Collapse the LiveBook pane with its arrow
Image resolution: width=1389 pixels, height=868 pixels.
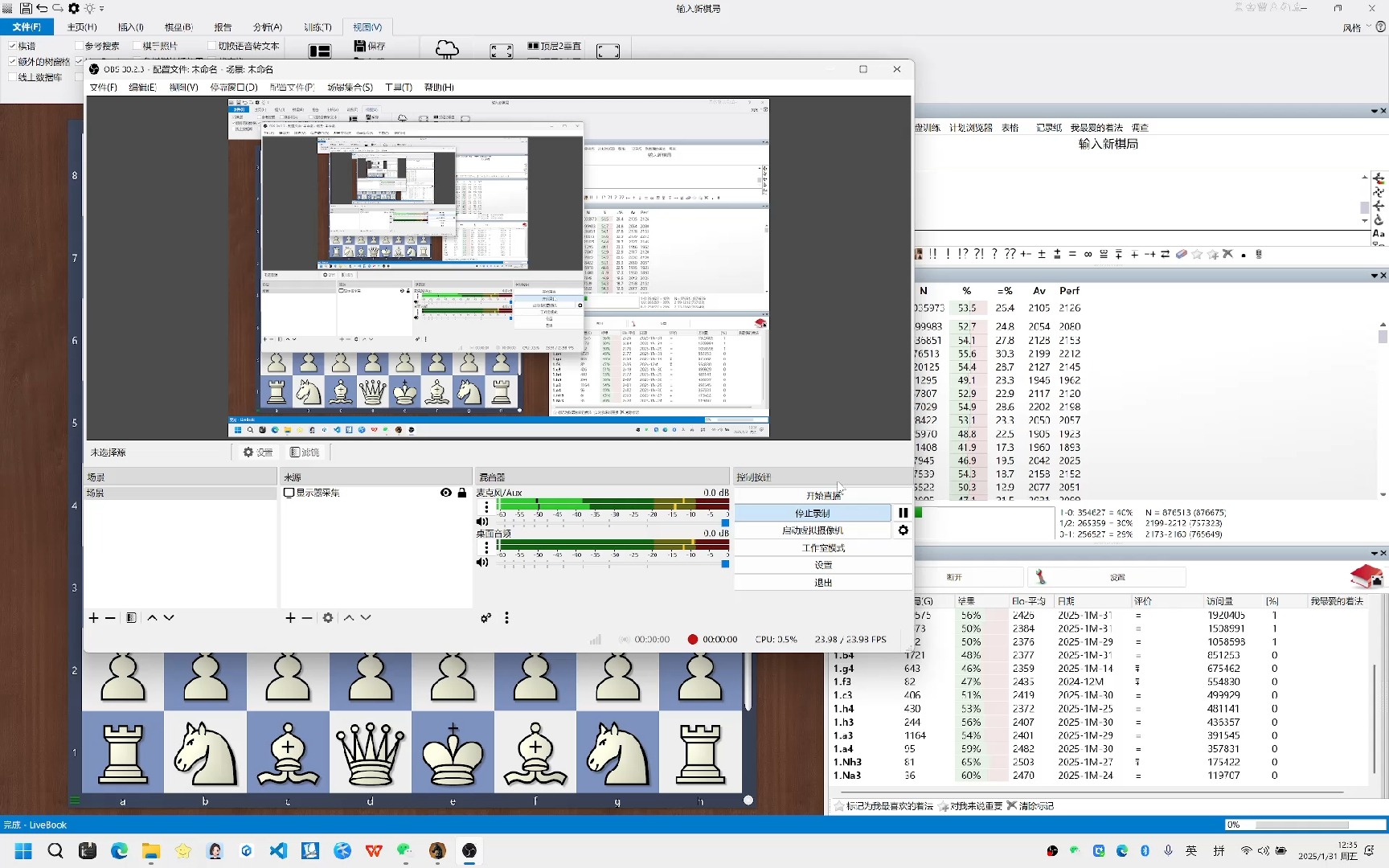click(1375, 553)
